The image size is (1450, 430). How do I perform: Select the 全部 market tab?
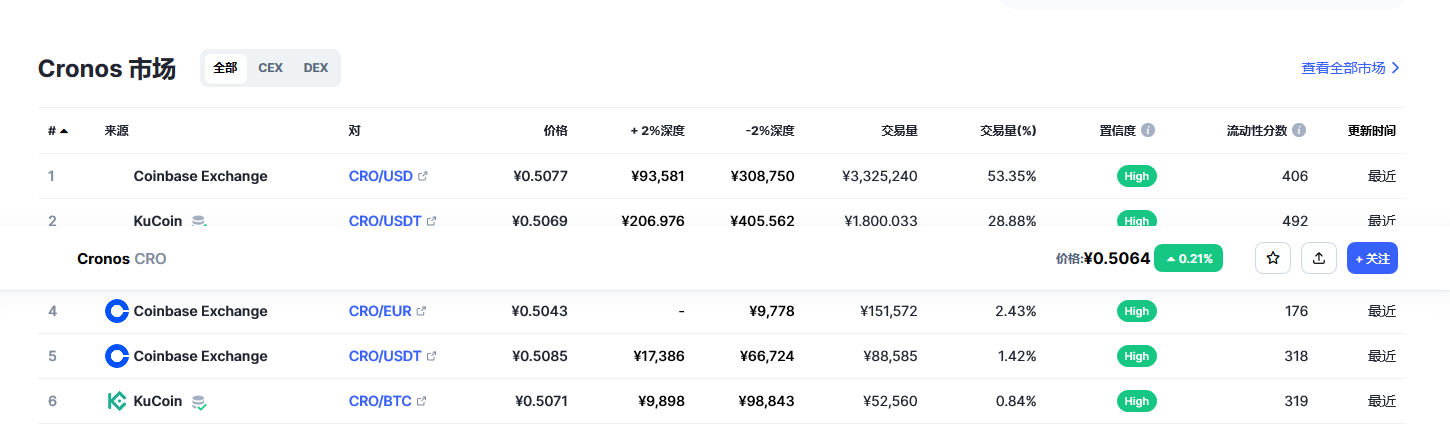tap(225, 68)
